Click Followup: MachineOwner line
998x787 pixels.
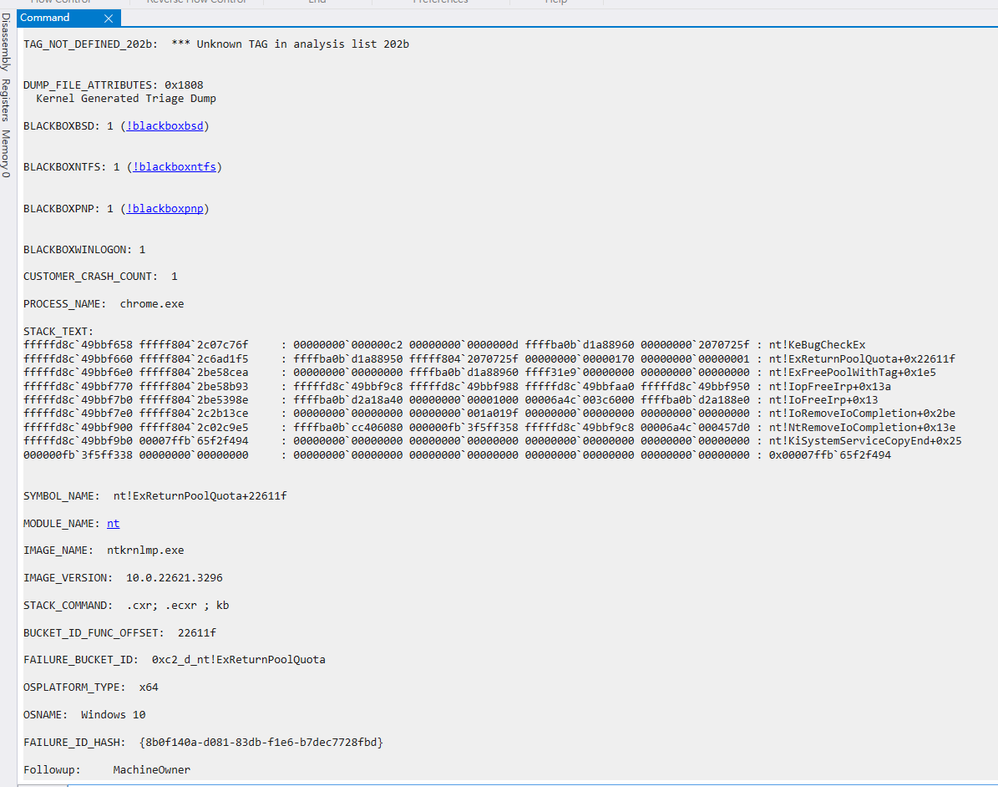point(107,770)
